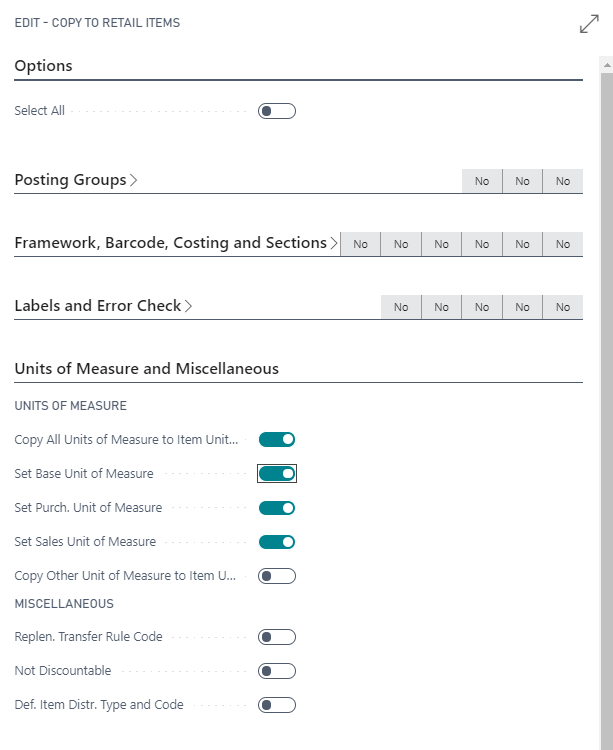Expand the Labels and Error Check section
613x750 pixels.
point(188,306)
